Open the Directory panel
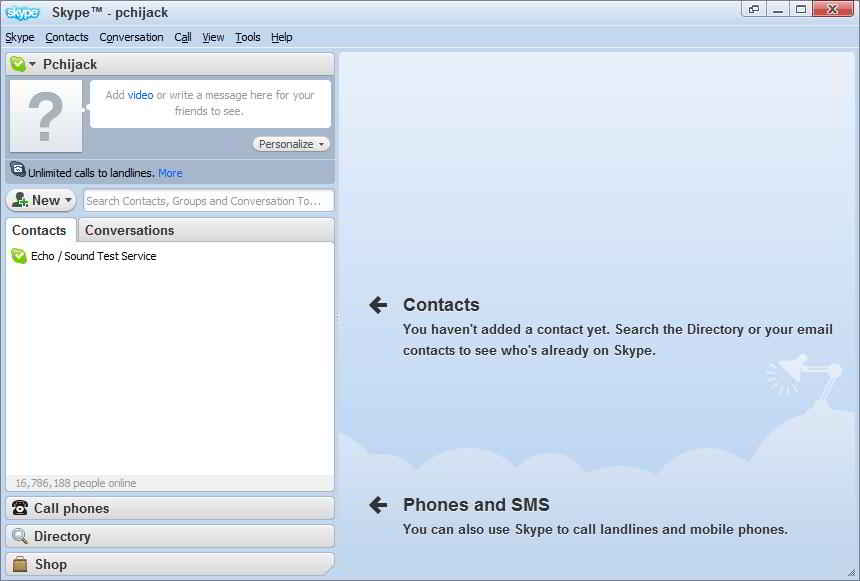The height and width of the screenshot is (581, 860). click(x=170, y=536)
